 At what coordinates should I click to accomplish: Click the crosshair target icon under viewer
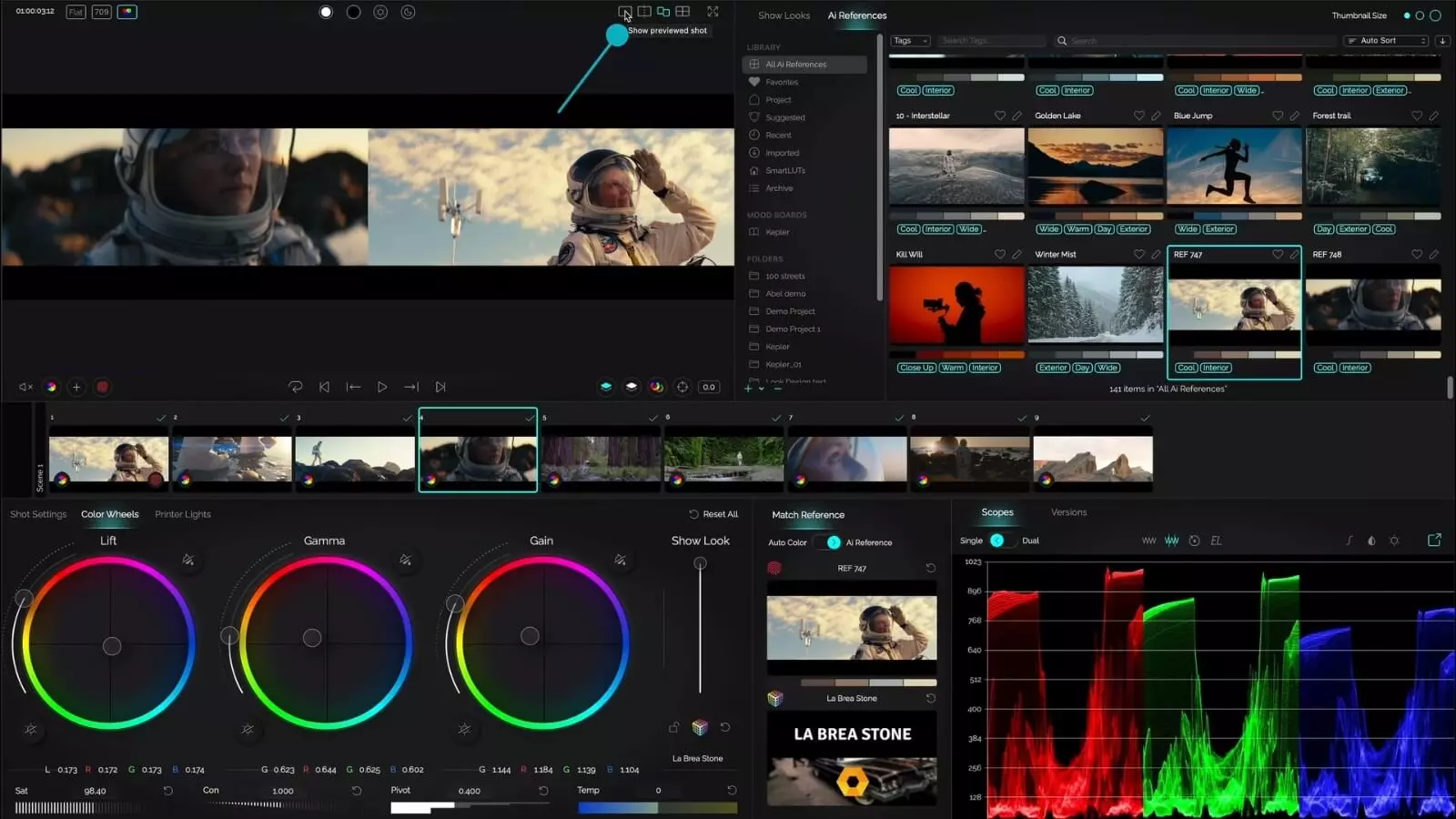682,387
